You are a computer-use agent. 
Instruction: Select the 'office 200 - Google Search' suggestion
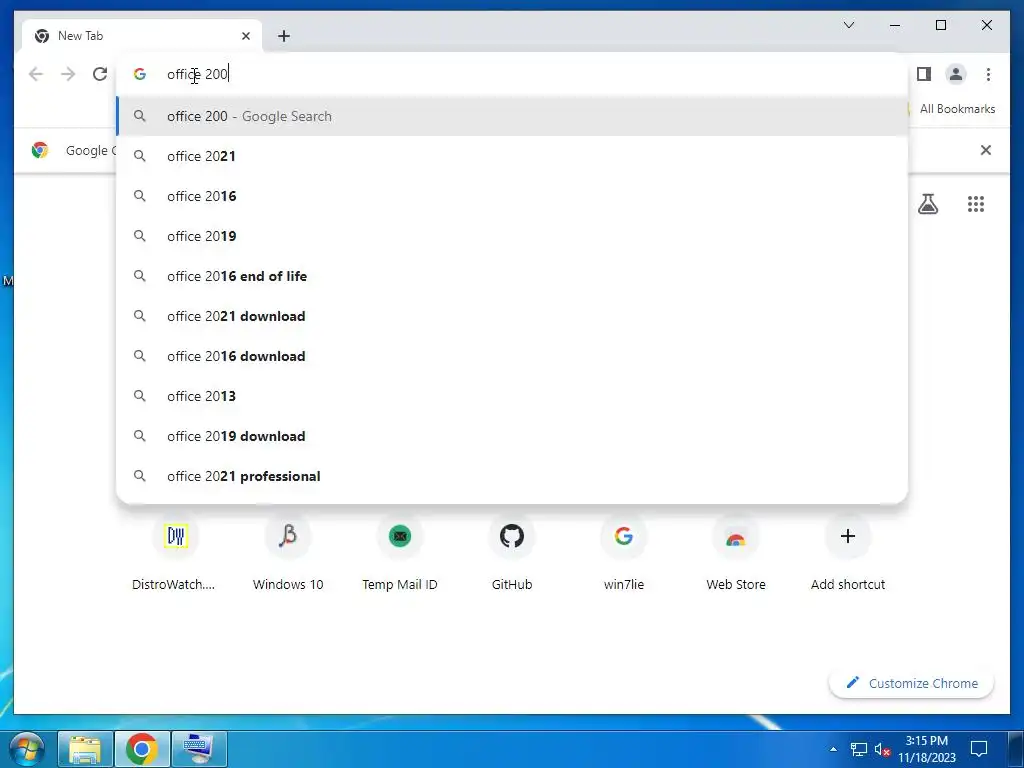(x=512, y=116)
